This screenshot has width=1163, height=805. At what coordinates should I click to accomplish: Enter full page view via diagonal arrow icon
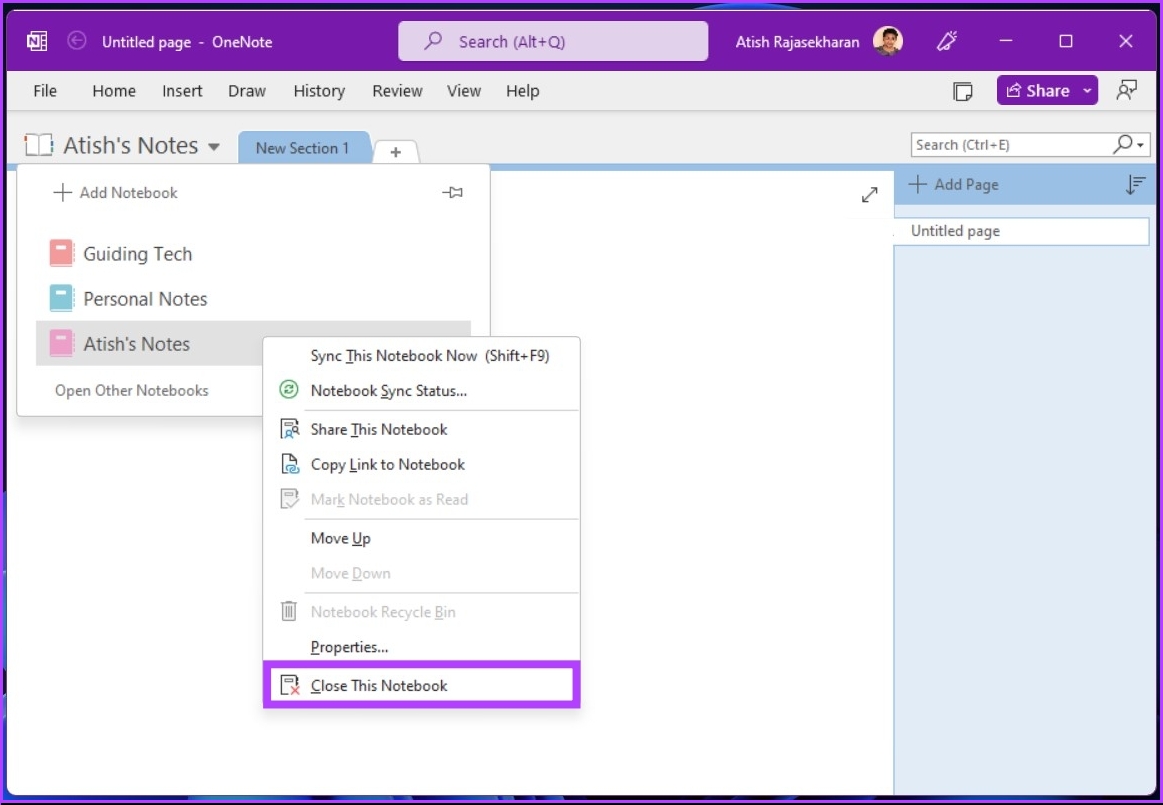pyautogui.click(x=868, y=196)
